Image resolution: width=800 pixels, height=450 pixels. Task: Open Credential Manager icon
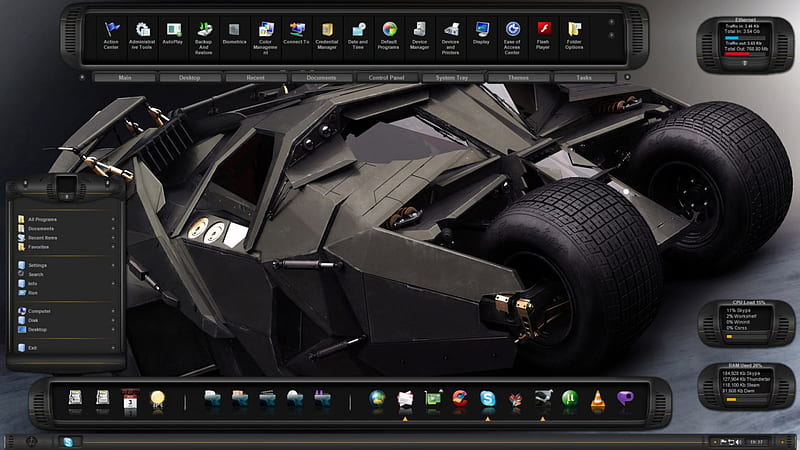click(x=327, y=36)
